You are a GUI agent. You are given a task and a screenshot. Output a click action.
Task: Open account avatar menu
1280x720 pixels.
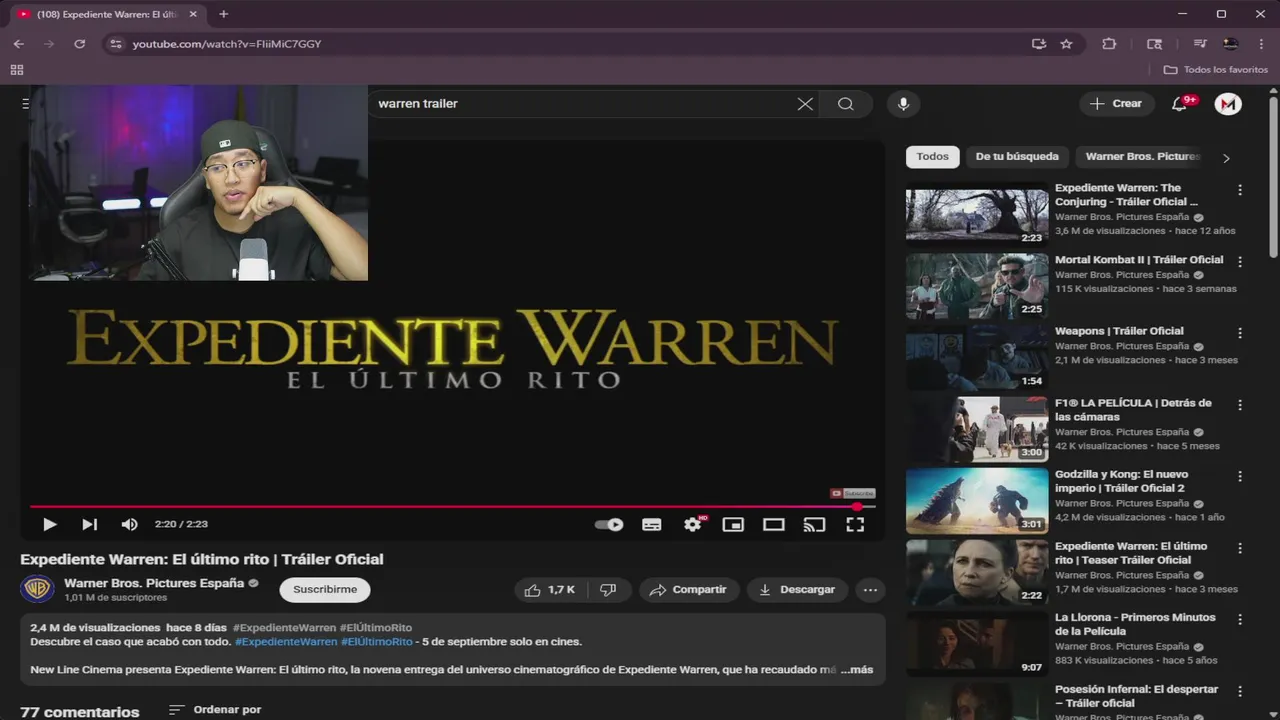1228,104
